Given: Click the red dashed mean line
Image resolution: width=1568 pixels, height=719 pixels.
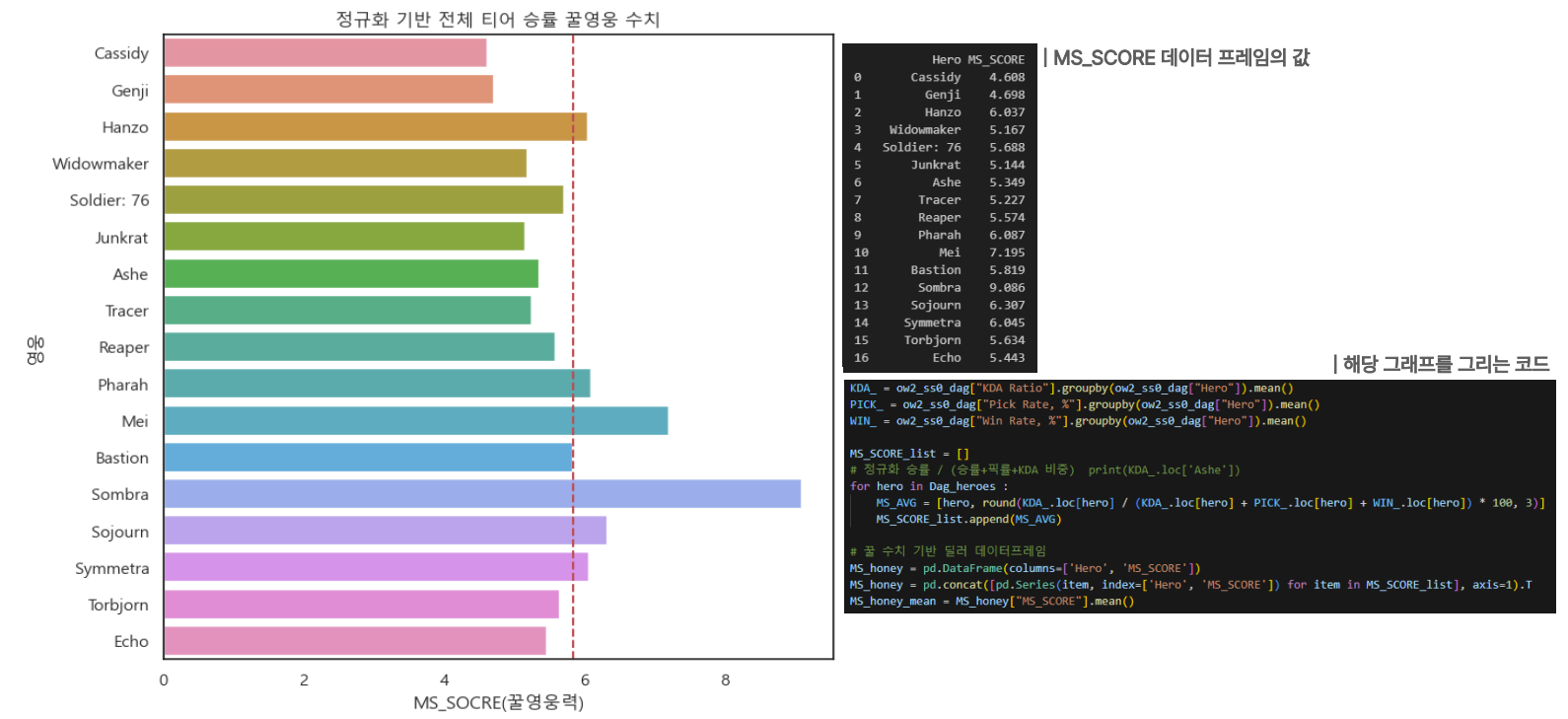Looking at the screenshot, I should click(x=573, y=346).
